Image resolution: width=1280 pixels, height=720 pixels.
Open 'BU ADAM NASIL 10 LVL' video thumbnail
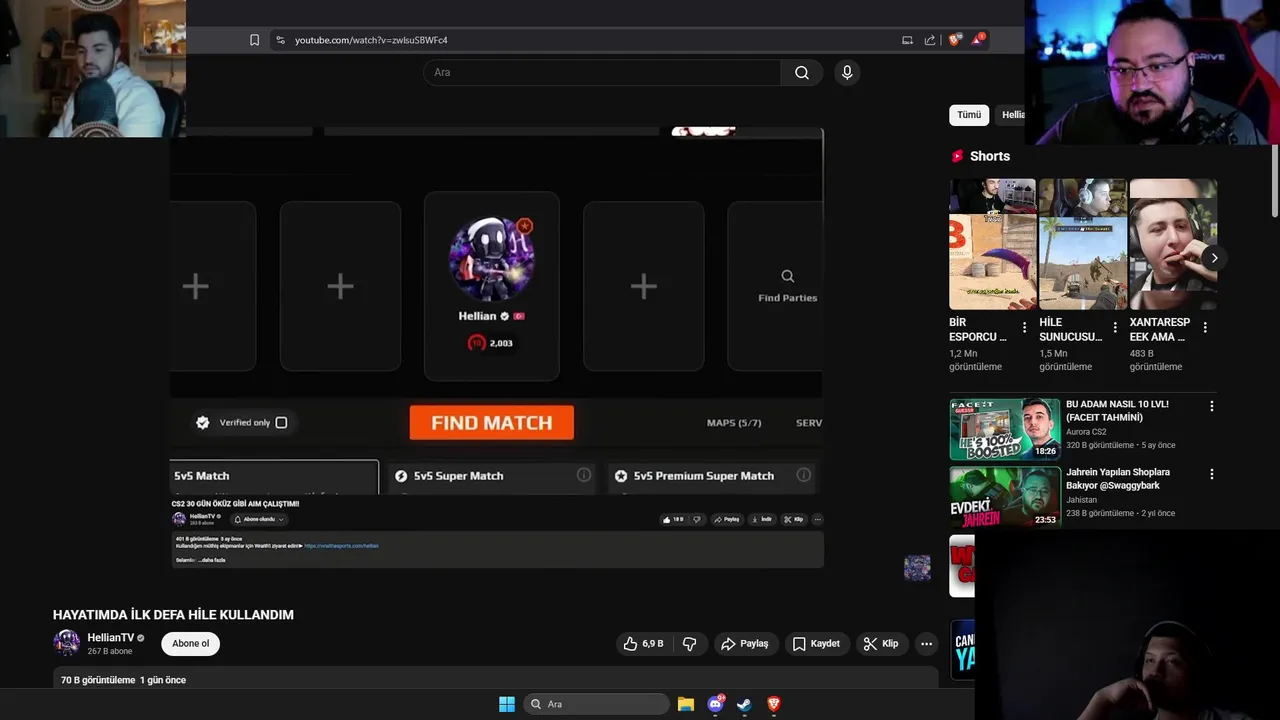[1005, 429]
